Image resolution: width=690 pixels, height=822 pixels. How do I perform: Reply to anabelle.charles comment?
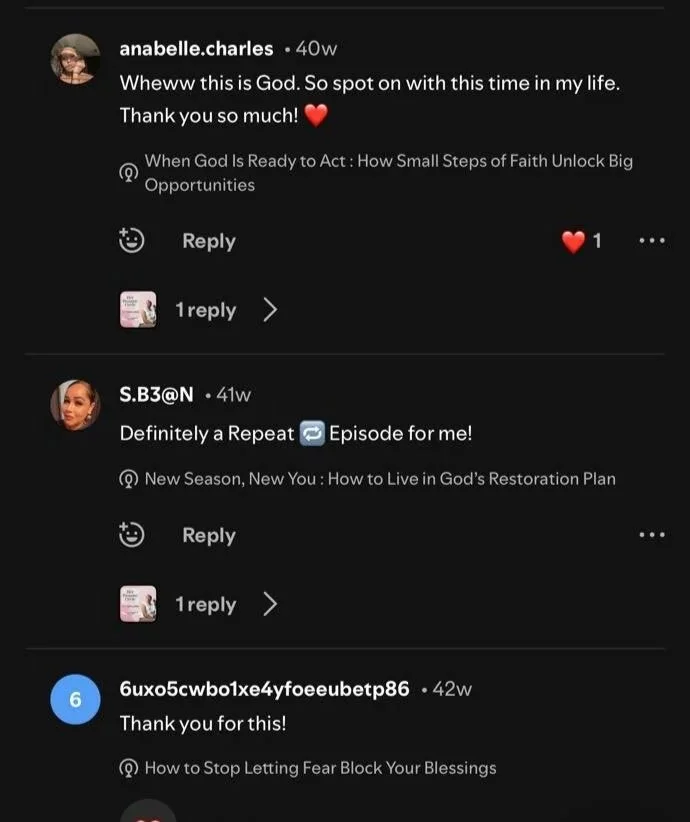pos(209,241)
